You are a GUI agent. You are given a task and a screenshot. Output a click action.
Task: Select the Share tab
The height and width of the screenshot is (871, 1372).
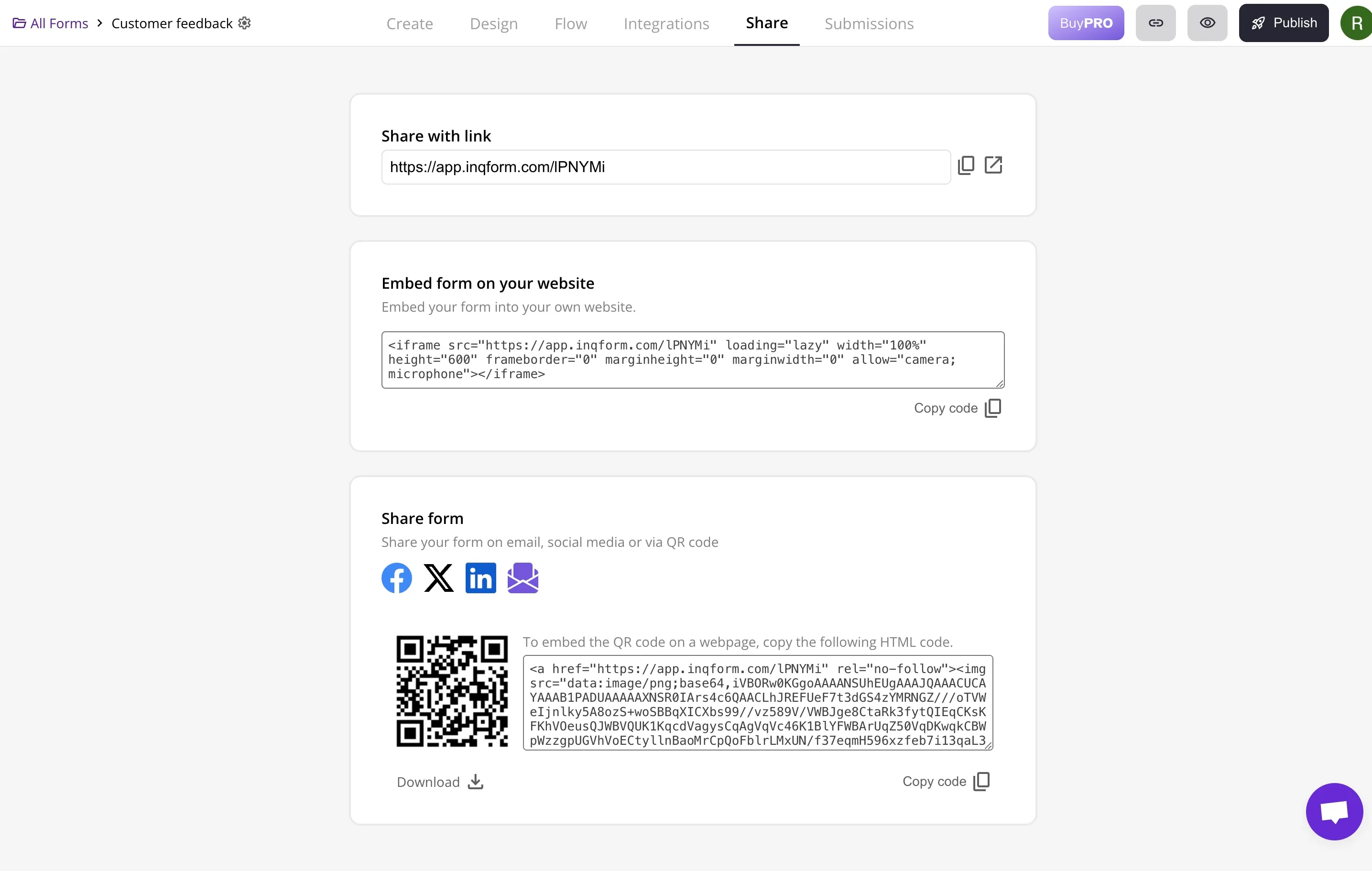click(767, 23)
